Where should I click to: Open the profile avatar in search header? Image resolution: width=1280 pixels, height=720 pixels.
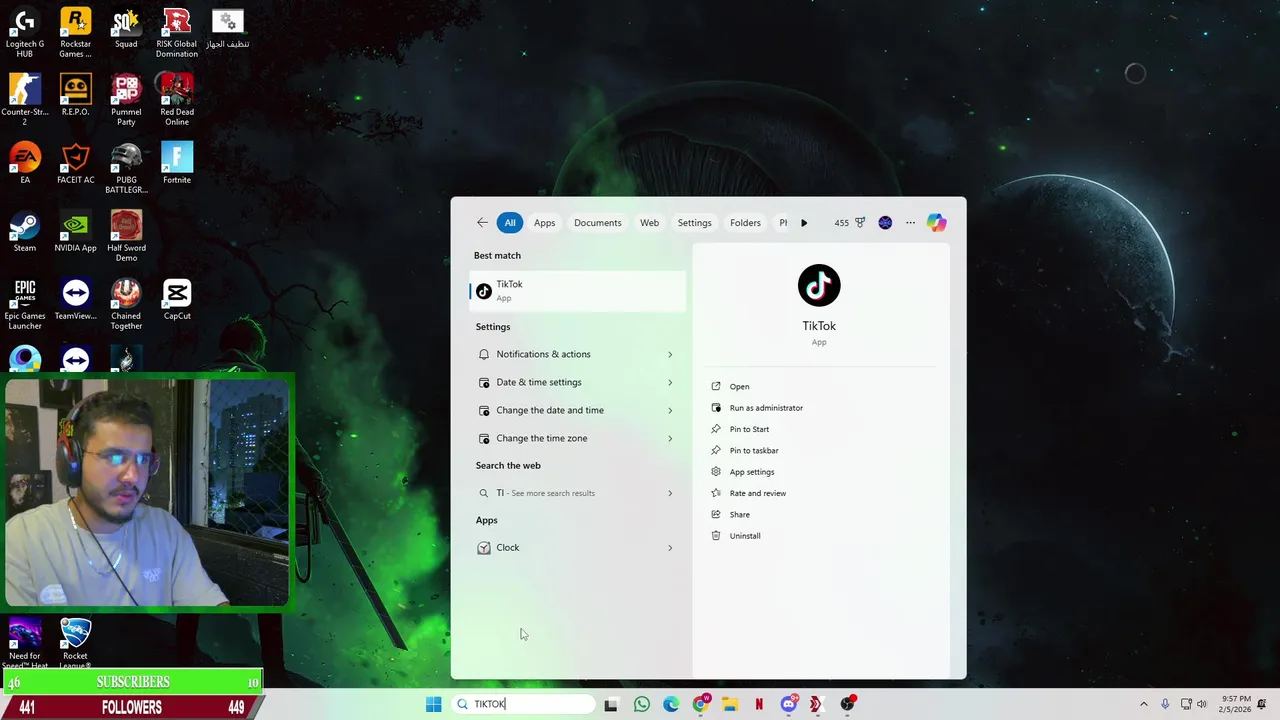coord(885,223)
